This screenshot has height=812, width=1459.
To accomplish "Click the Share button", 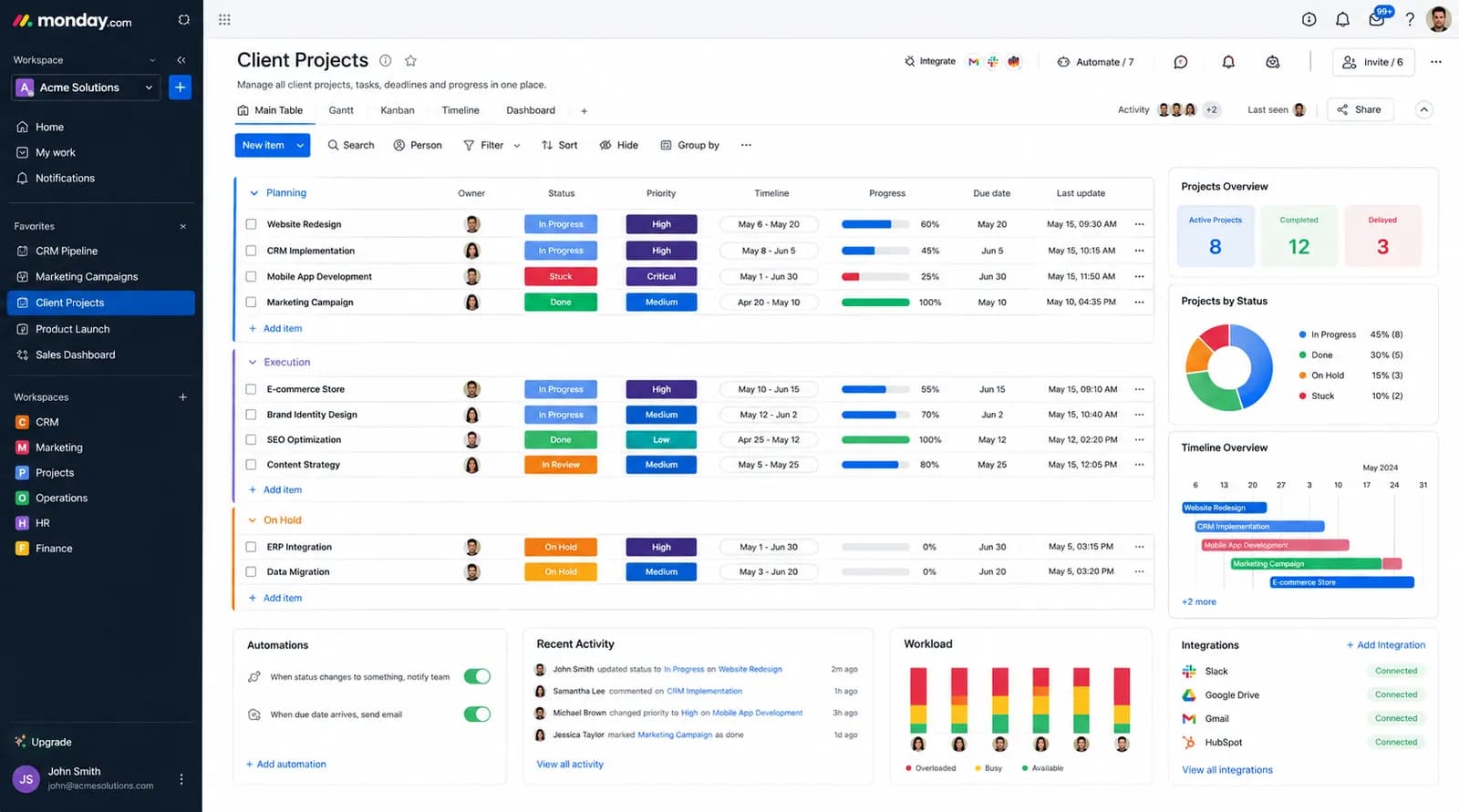I will coord(1359,109).
